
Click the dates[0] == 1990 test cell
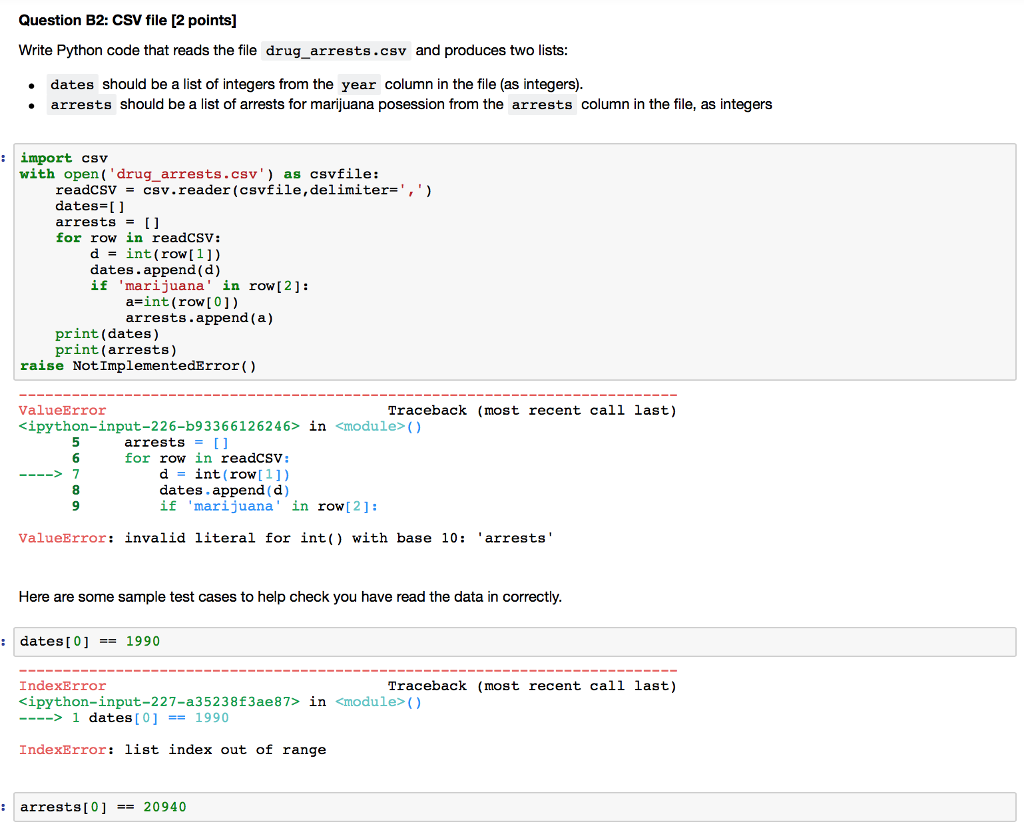click(88, 641)
